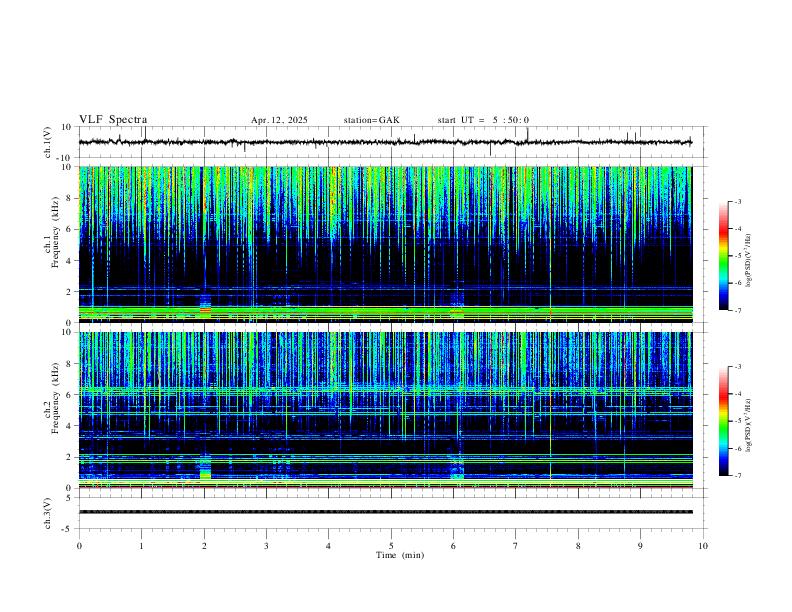This screenshot has height=612, width=792.
Task: Click the ch.1 spectrogram color bar
Action: pyautogui.click(x=723, y=256)
